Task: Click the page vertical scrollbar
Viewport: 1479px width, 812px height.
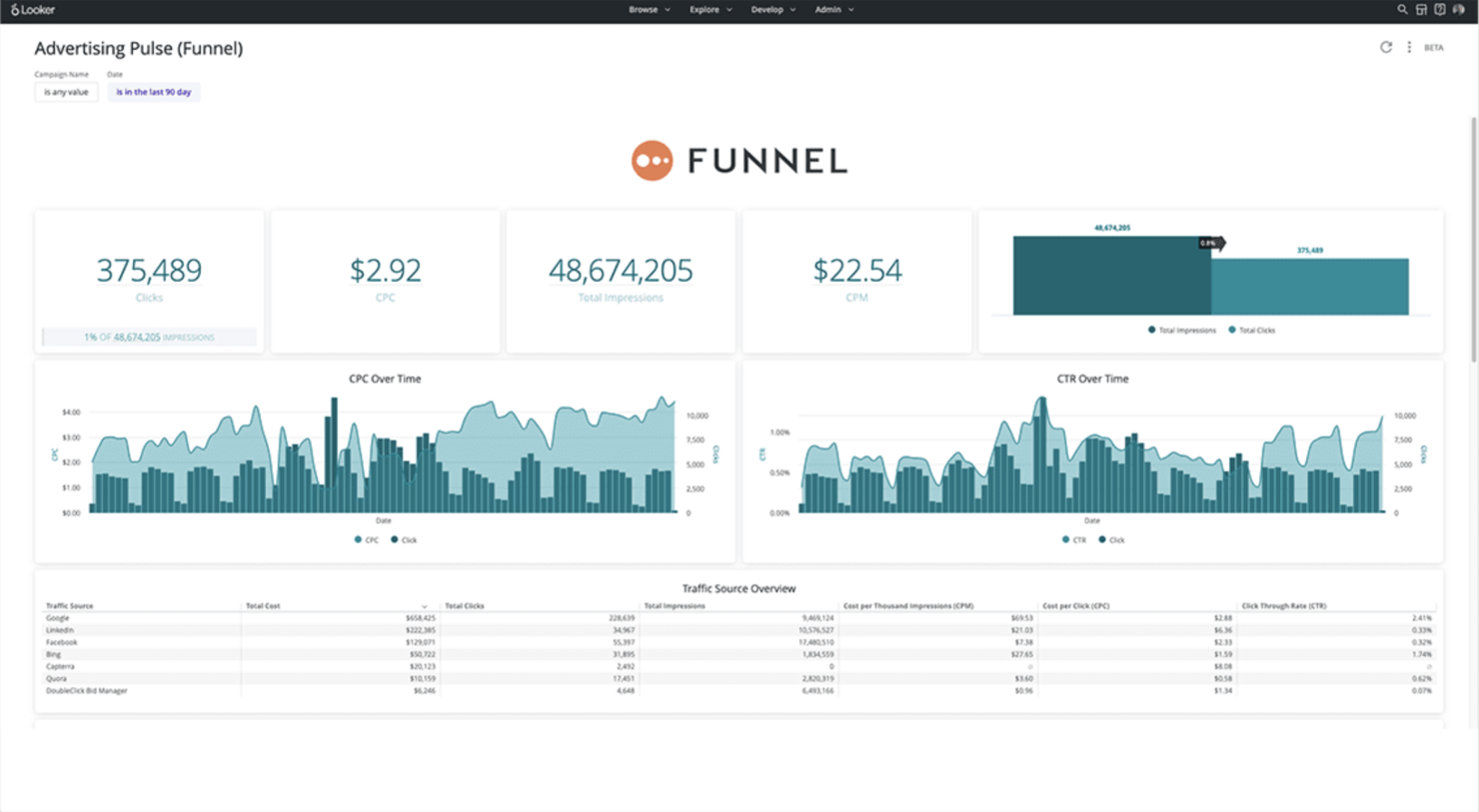Action: (x=1473, y=240)
